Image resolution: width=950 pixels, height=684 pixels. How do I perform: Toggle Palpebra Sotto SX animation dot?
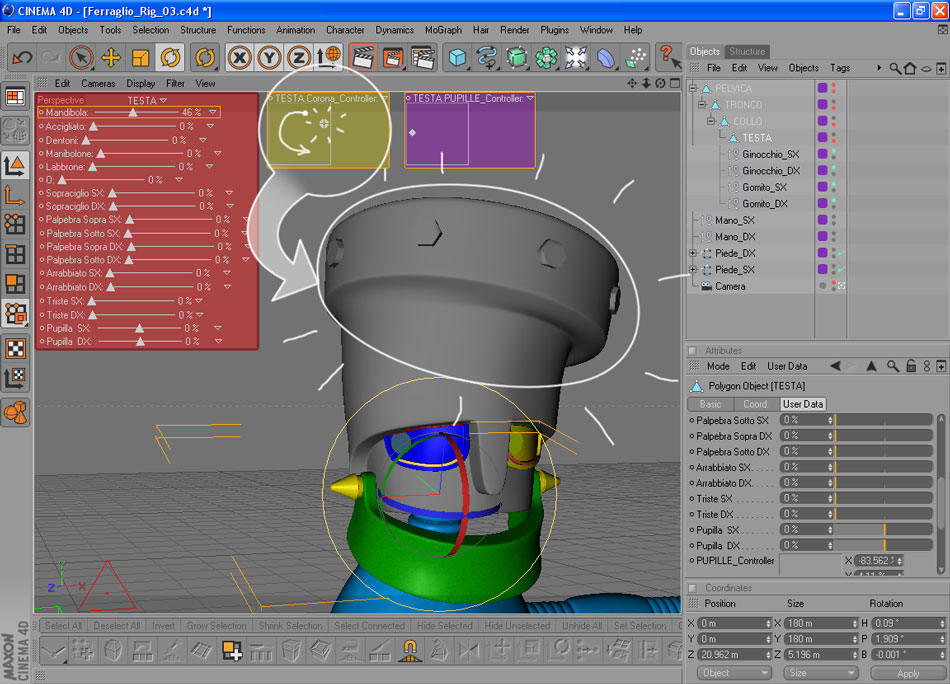pos(692,420)
